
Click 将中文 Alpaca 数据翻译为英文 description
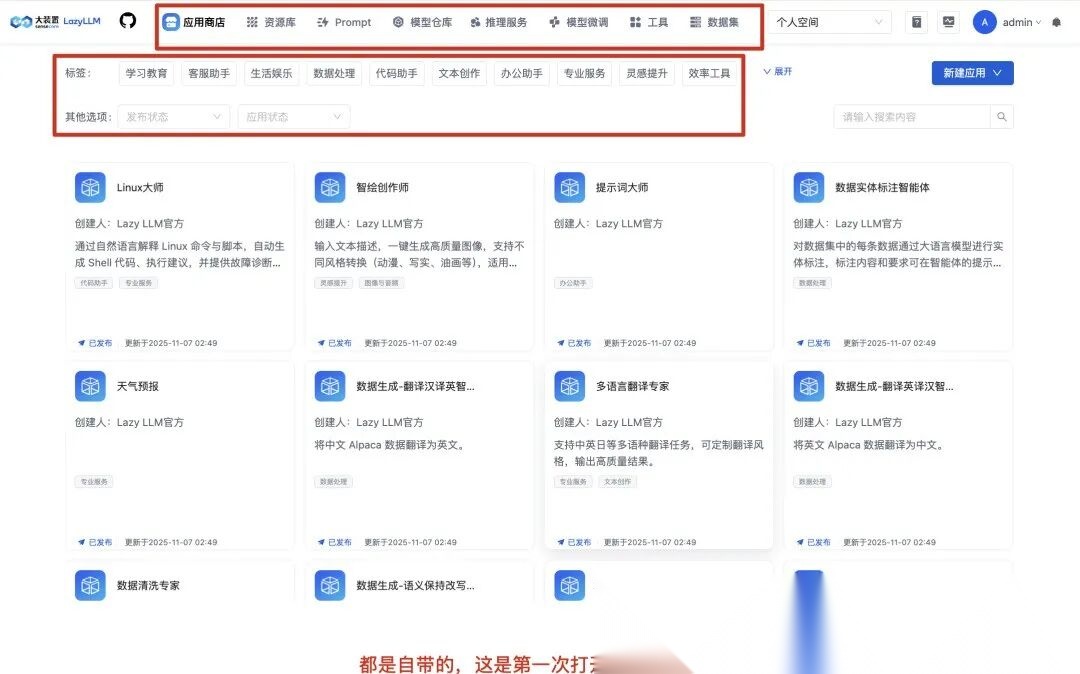click(x=390, y=445)
